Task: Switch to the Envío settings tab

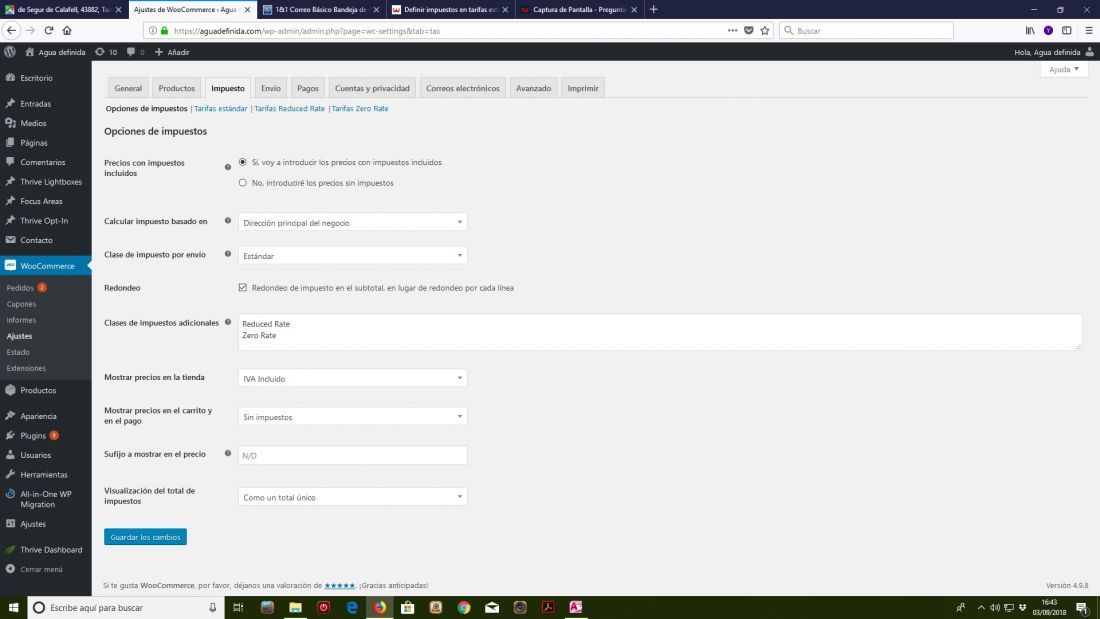Action: 271,88
